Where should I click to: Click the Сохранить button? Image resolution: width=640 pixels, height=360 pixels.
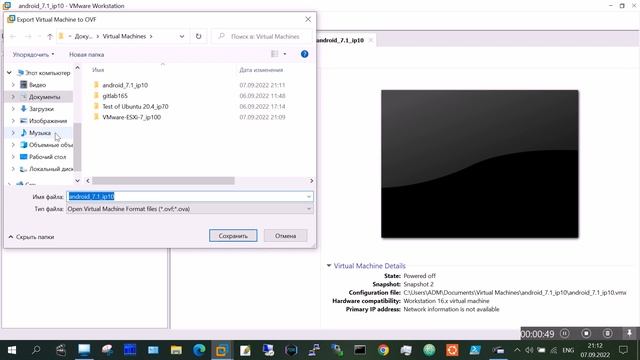(x=233, y=236)
